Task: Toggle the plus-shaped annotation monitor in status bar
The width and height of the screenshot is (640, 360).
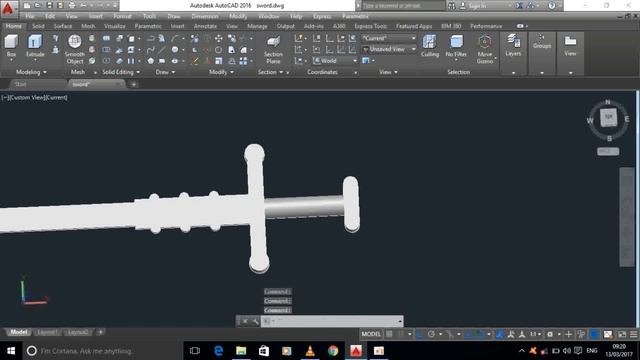Action: pos(568,334)
